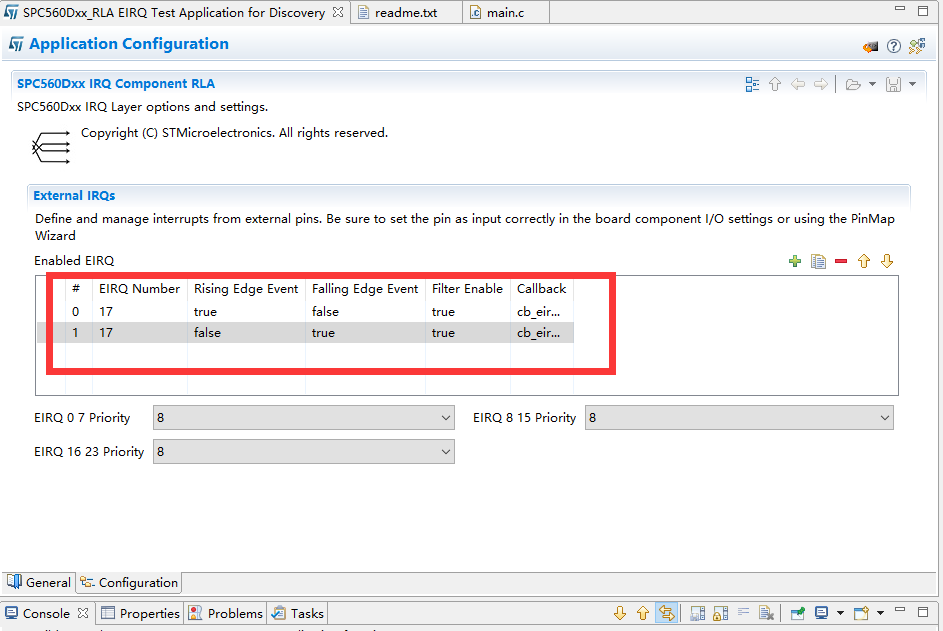Click the open new console icon

tap(861, 613)
